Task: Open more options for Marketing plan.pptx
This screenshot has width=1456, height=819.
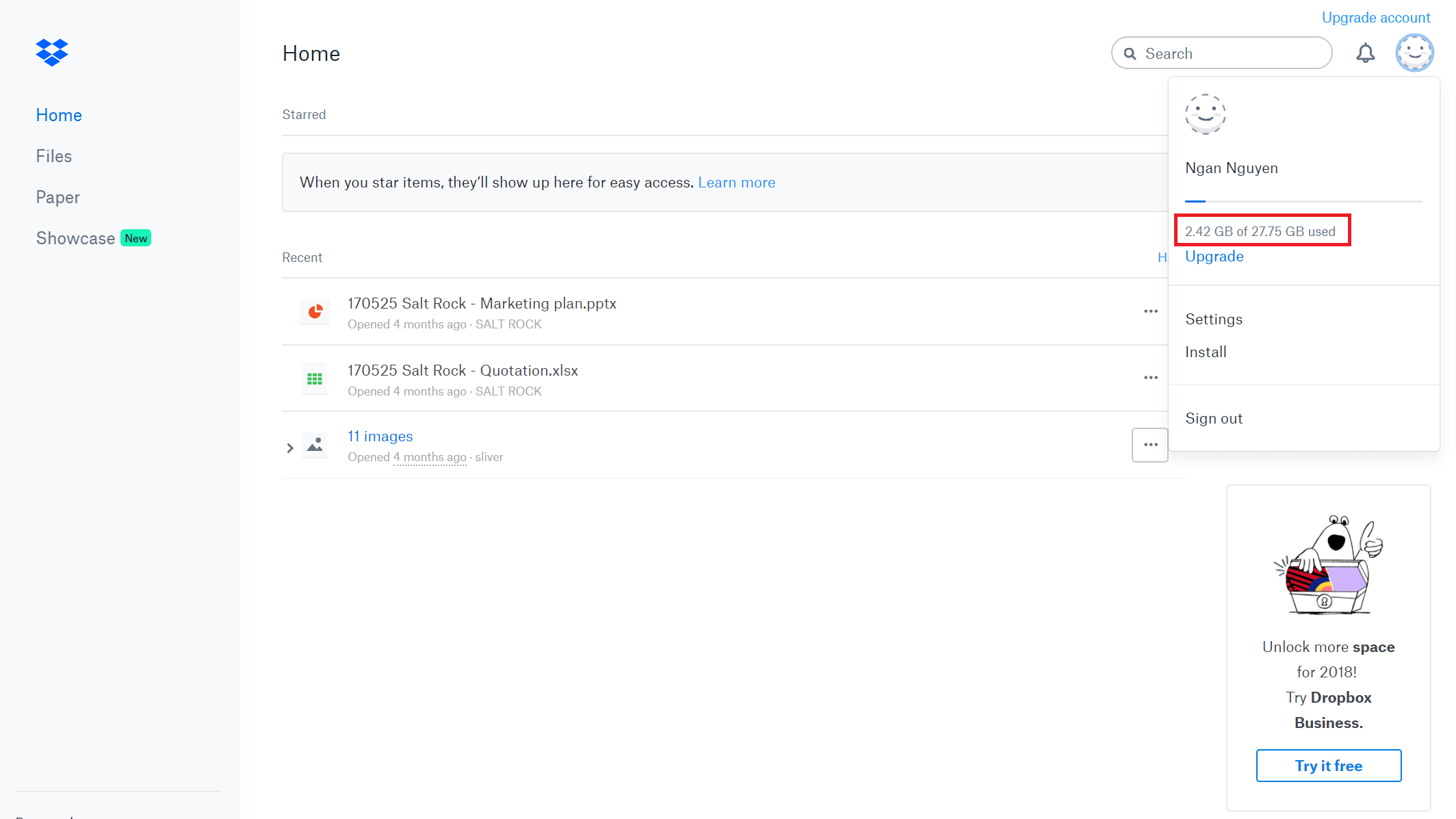Action: pos(1150,311)
